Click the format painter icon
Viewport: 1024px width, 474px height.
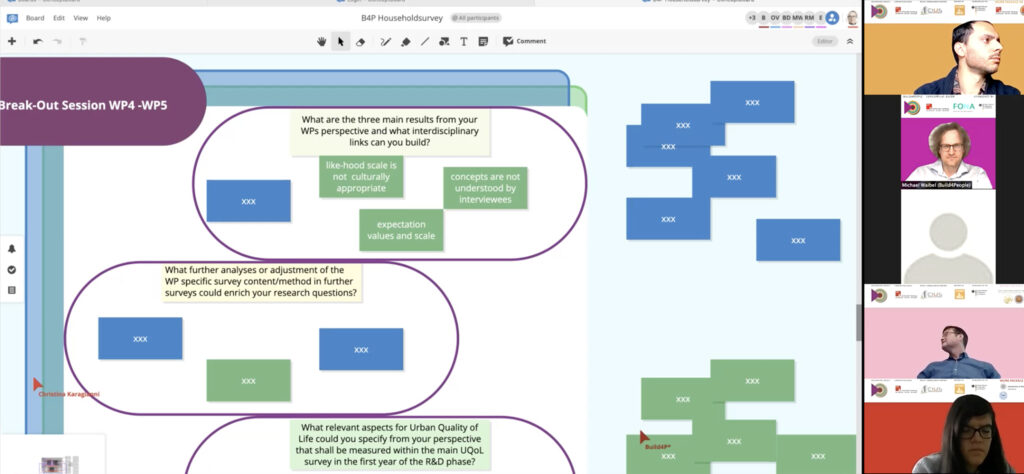[x=83, y=41]
